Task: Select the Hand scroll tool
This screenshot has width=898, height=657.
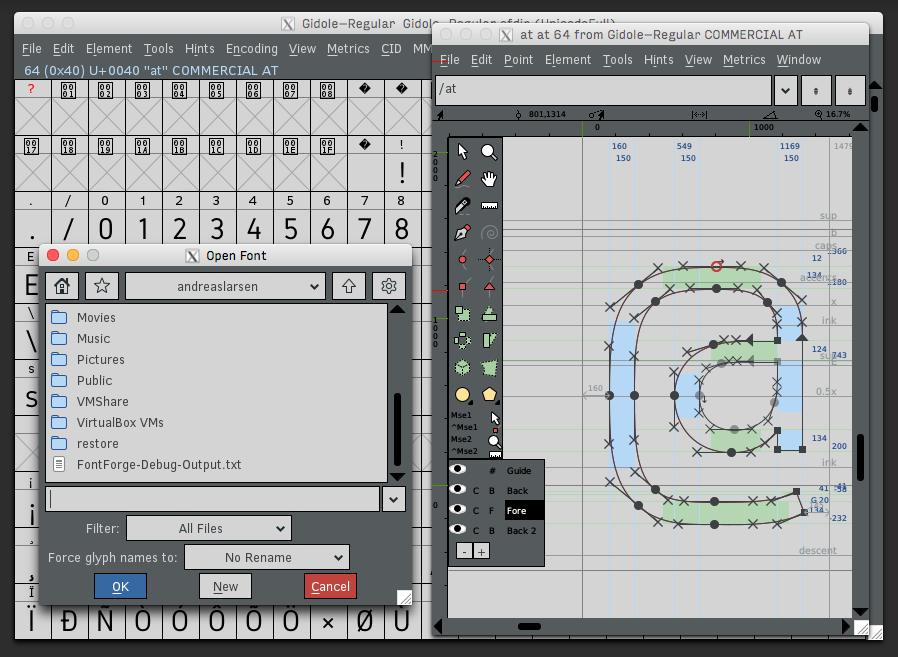Action: (489, 179)
